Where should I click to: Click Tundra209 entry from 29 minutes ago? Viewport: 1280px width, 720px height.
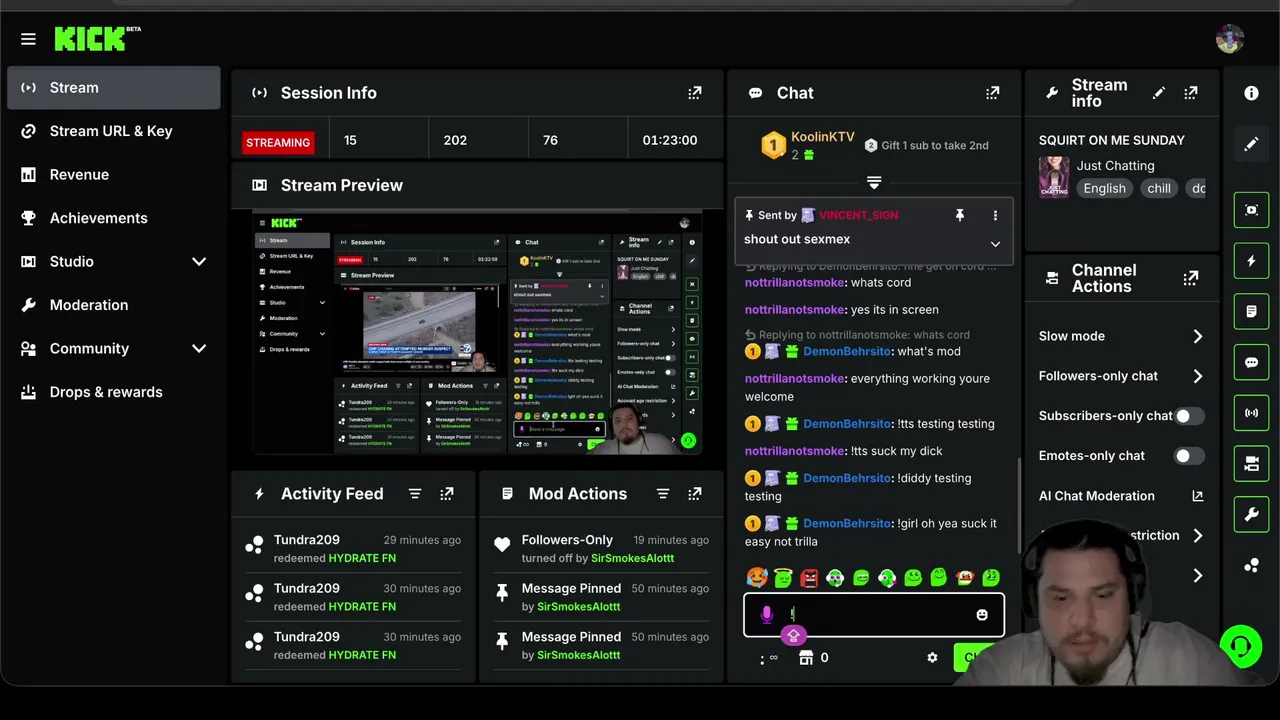click(353, 549)
